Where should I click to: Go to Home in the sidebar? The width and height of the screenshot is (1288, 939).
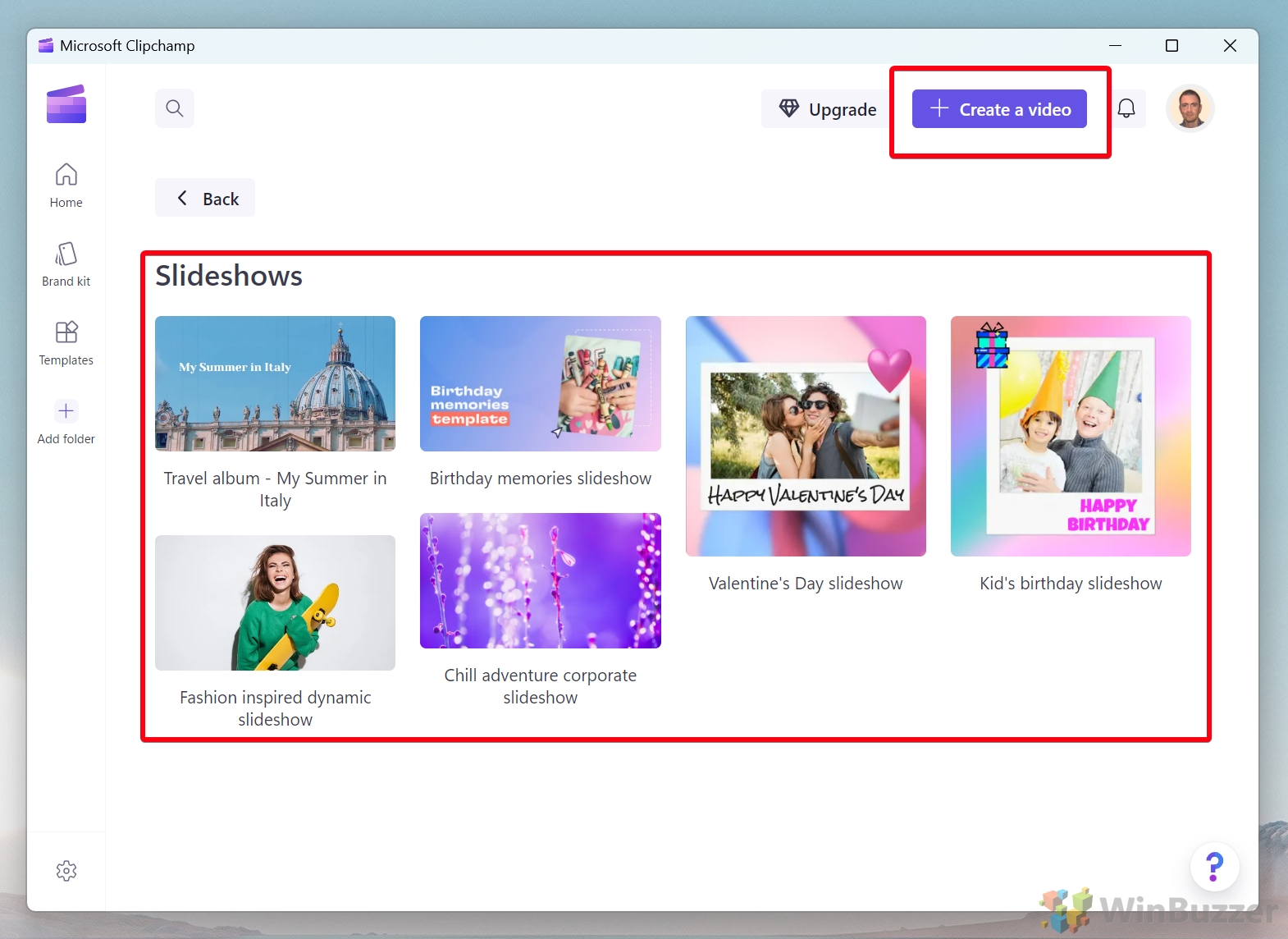click(x=66, y=186)
